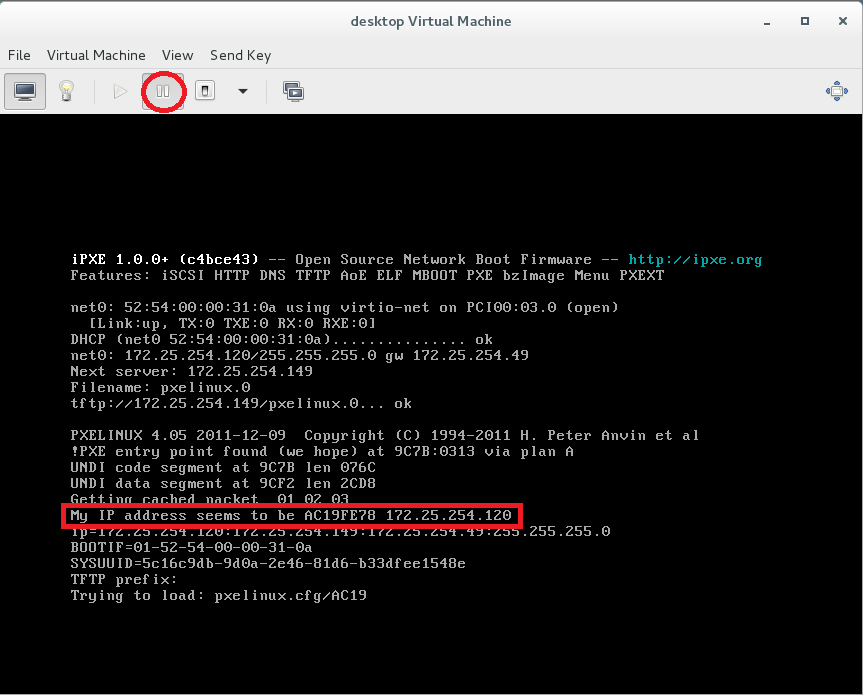Click the Run virtual machine play button
Screen dimensions: 863x695
(x=119, y=91)
